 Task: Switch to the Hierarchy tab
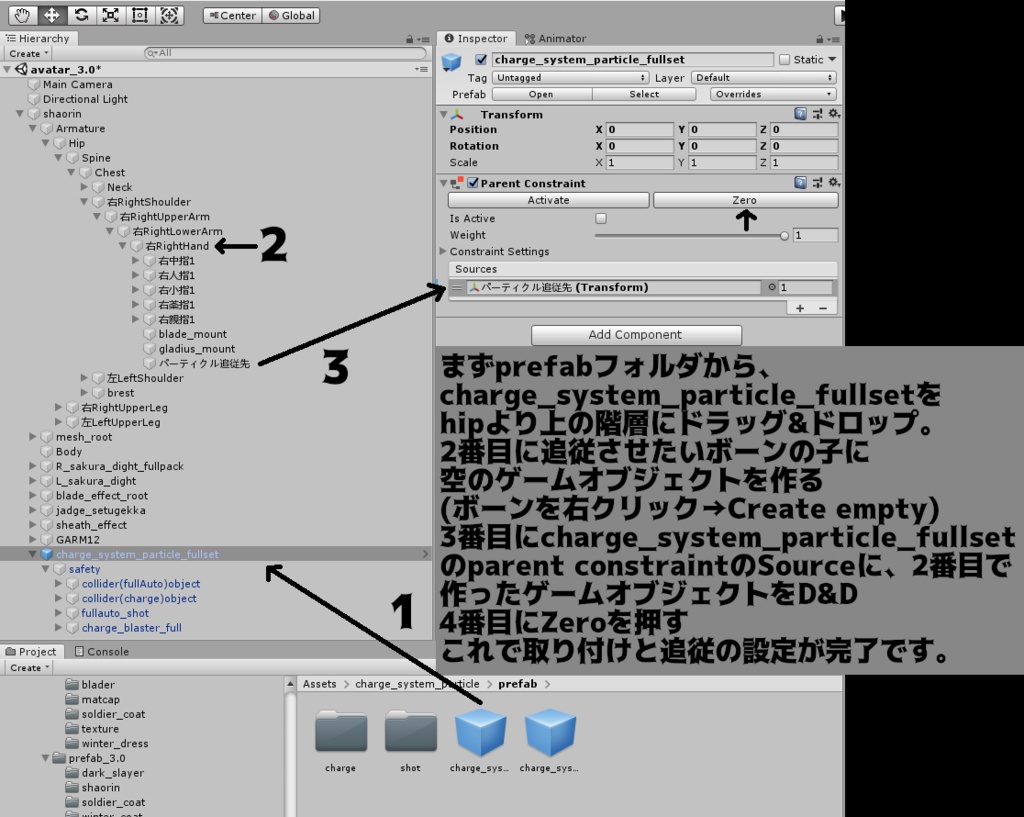pyautogui.click(x=39, y=39)
